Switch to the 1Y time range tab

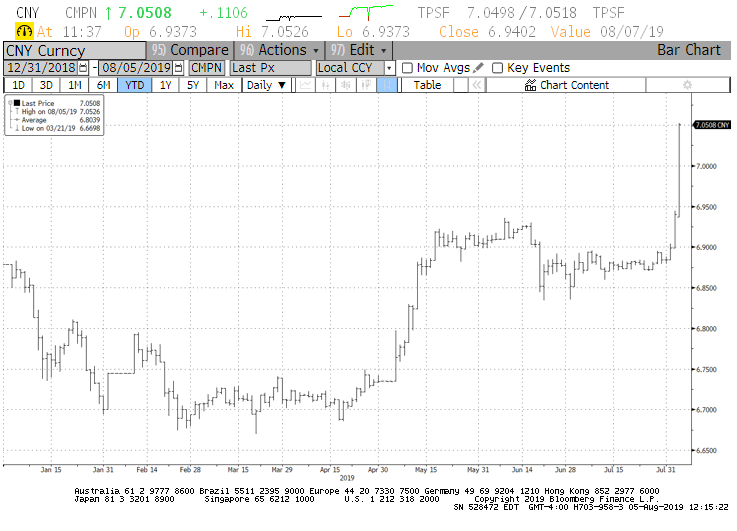(x=165, y=85)
